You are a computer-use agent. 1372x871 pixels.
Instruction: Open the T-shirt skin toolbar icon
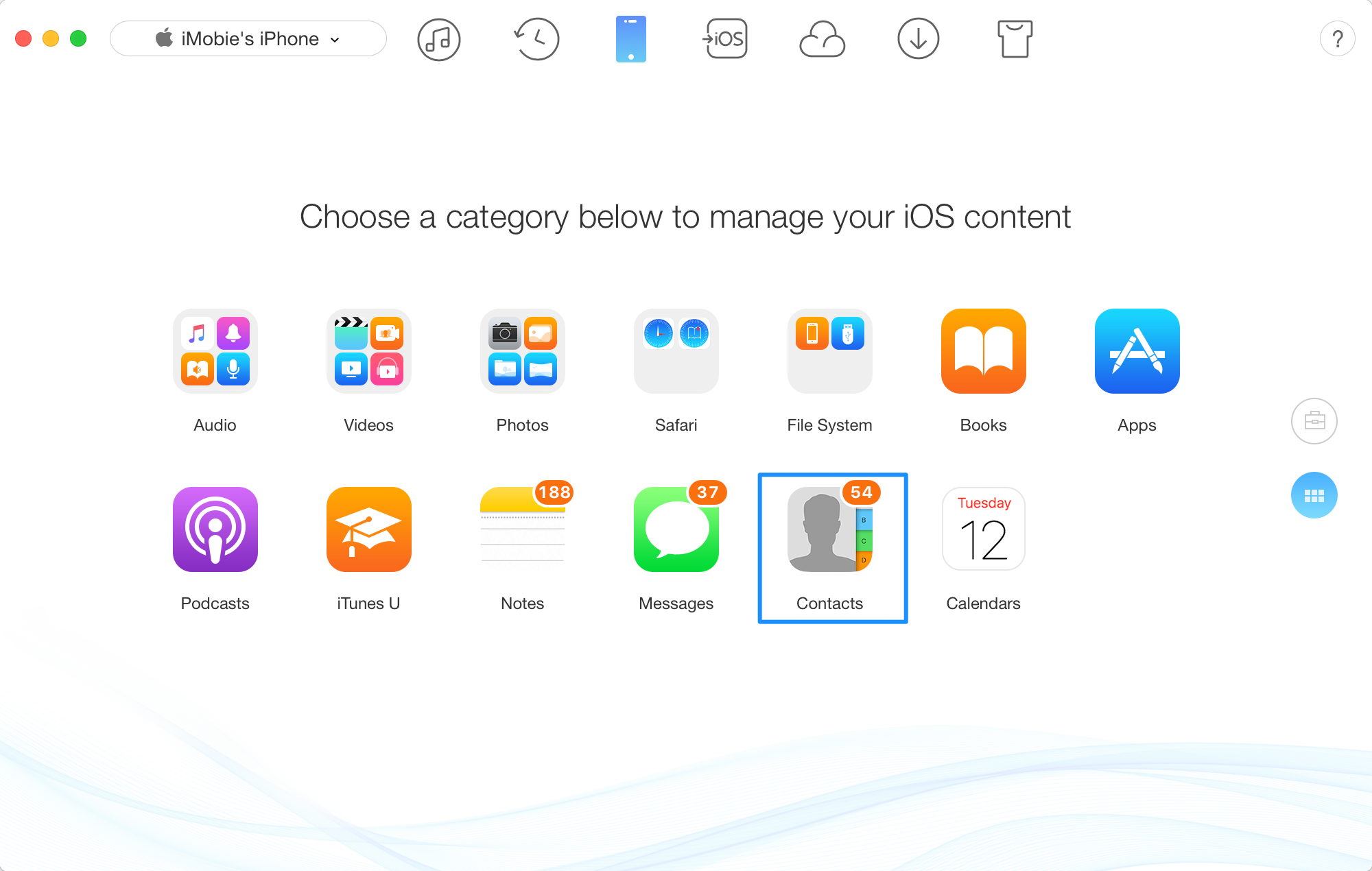(x=1015, y=39)
